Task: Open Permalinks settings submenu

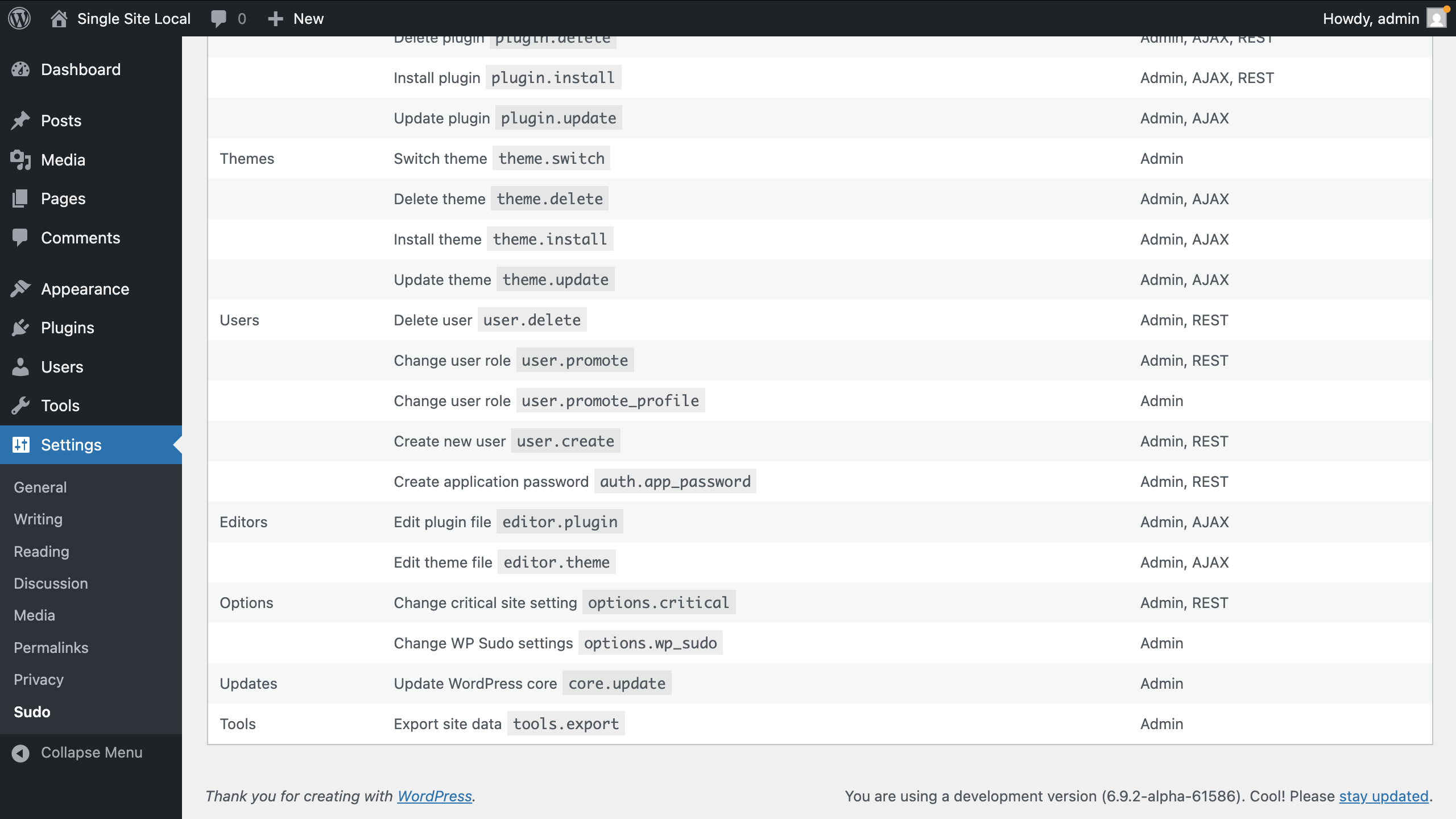Action: pyautogui.click(x=51, y=648)
